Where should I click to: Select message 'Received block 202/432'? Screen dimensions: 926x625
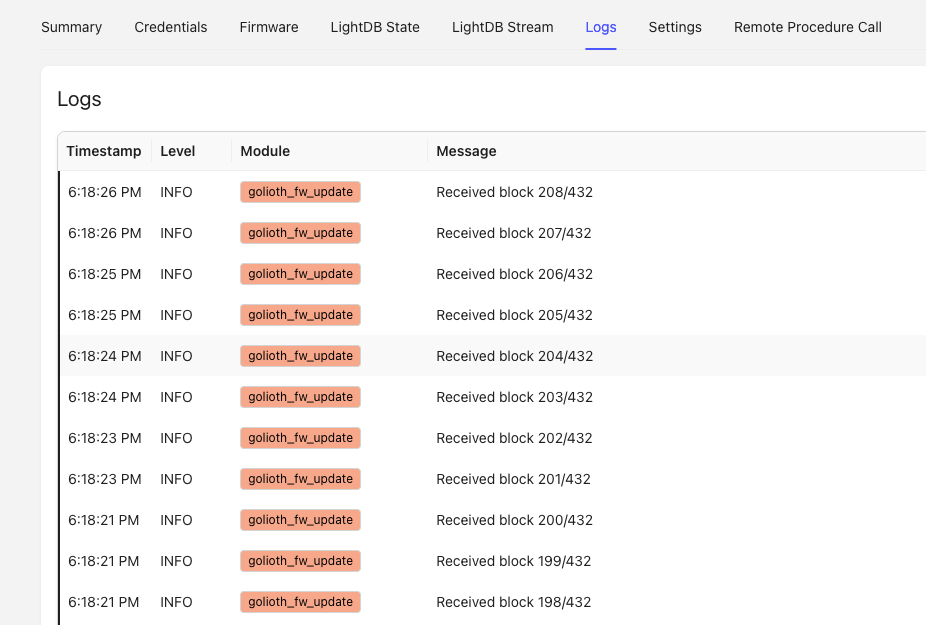(514, 438)
